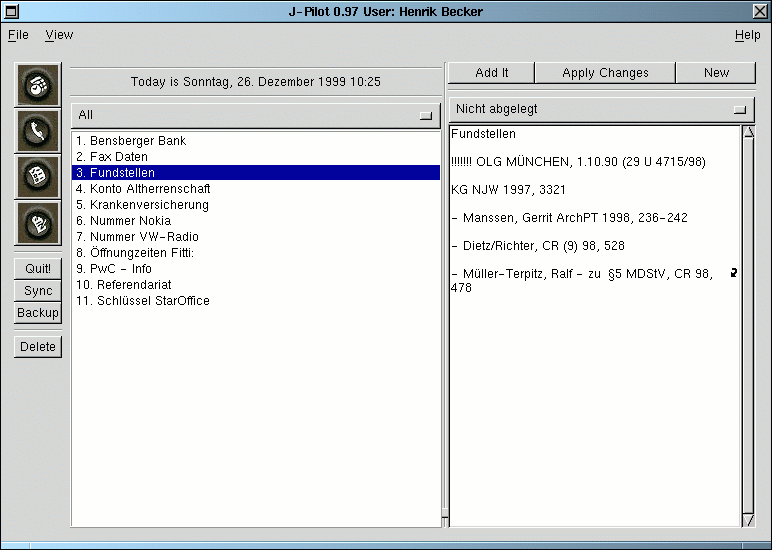Open the Memo pad icon
Image resolution: width=772 pixels, height=550 pixels.
[x=38, y=223]
